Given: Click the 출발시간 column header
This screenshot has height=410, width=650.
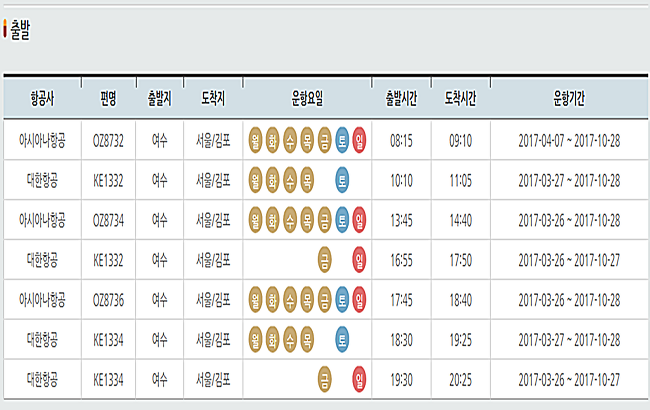Looking at the screenshot, I should [x=401, y=99].
